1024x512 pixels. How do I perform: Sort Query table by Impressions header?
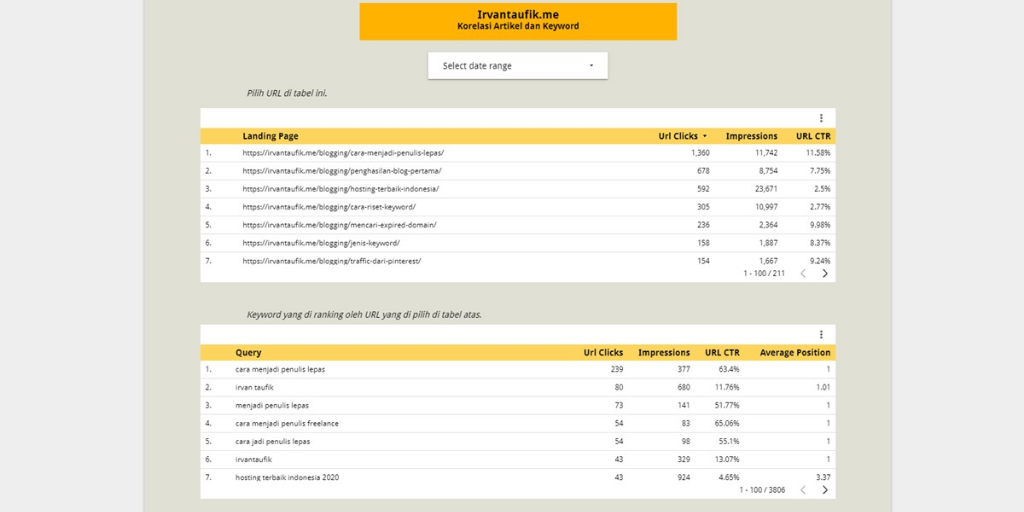pyautogui.click(x=664, y=353)
